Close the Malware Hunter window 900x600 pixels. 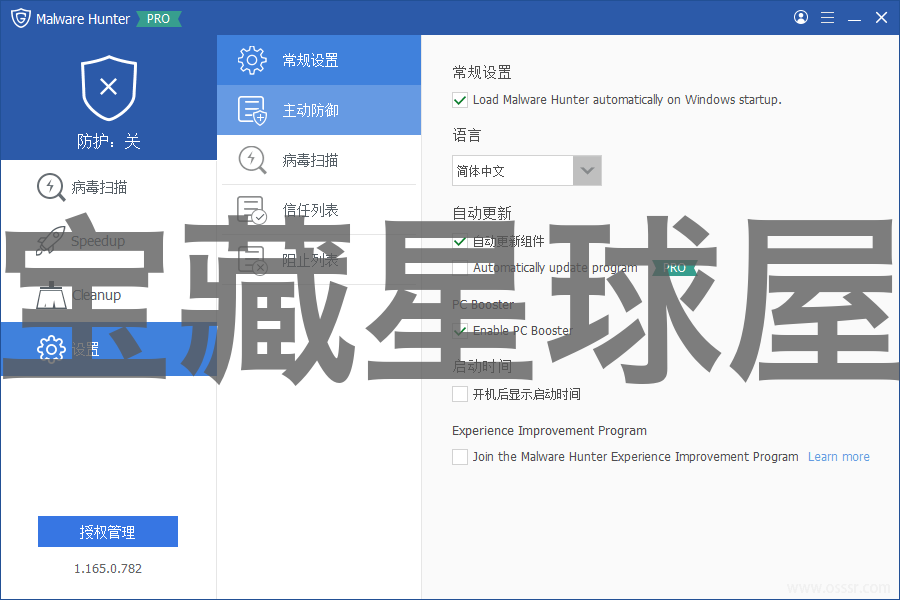(882, 18)
